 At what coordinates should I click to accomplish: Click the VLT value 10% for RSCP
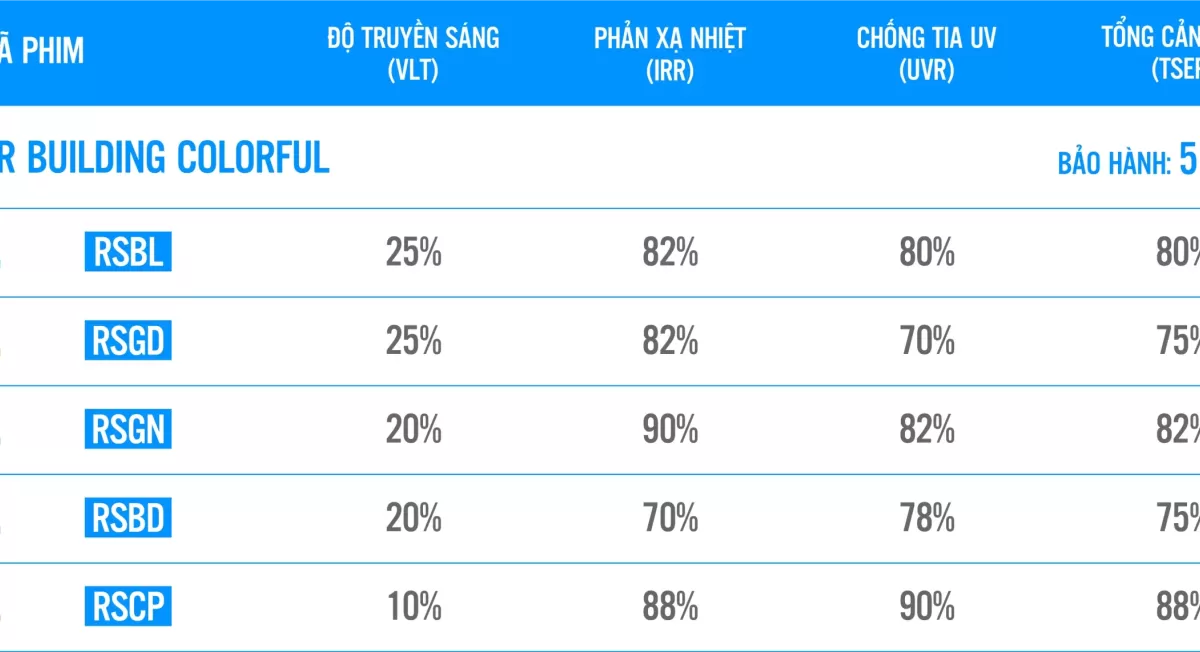tap(413, 606)
